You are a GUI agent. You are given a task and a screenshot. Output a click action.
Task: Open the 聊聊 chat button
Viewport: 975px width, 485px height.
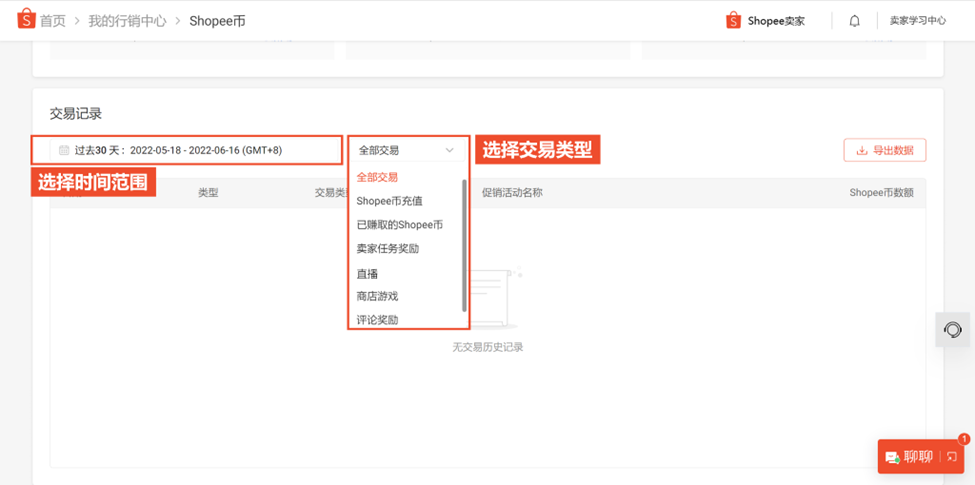point(909,457)
